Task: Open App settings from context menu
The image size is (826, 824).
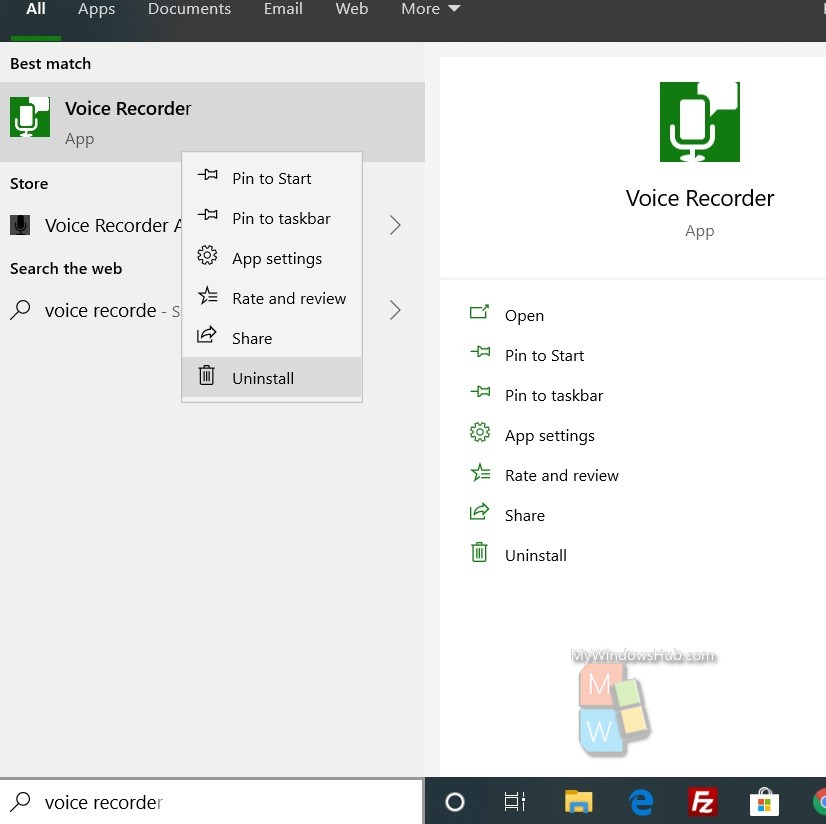Action: click(272, 259)
